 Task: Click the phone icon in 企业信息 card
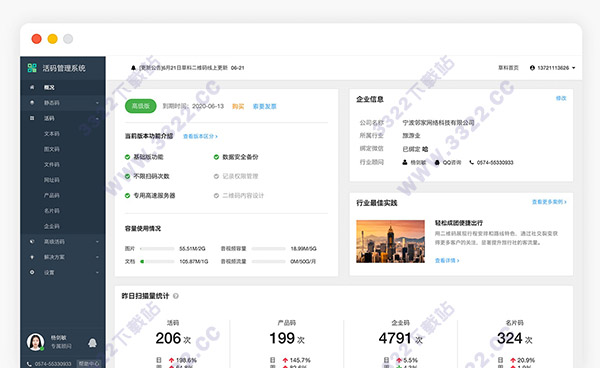click(471, 162)
